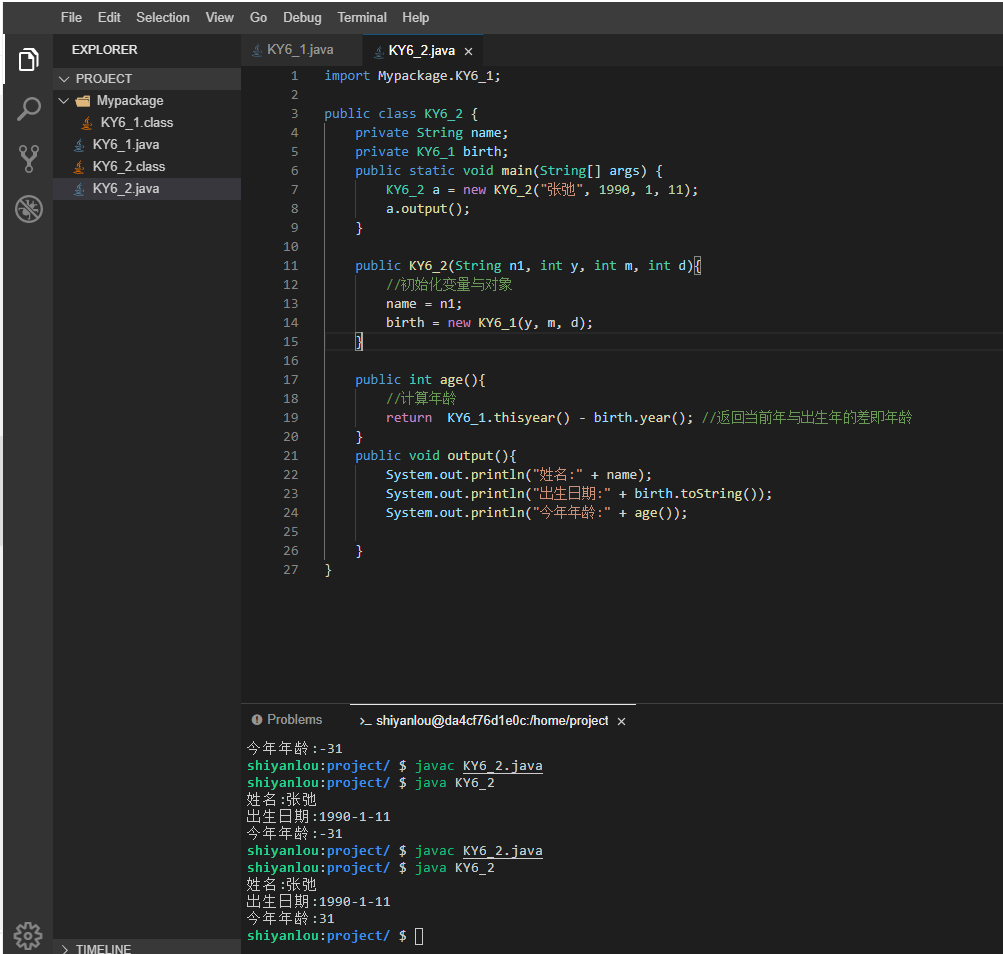
Task: Select the KY6_2.java editor tab
Action: pos(422,51)
